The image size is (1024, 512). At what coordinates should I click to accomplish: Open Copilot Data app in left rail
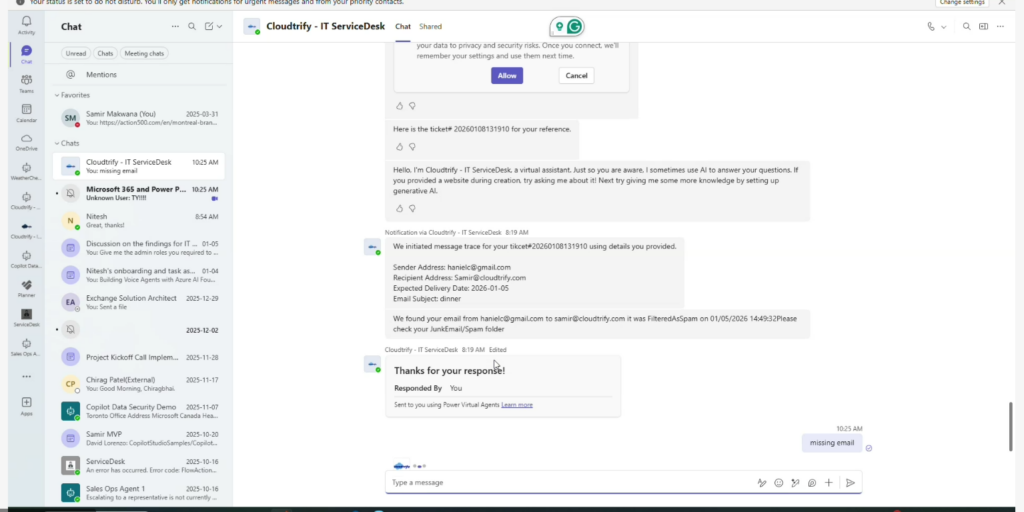(26, 259)
